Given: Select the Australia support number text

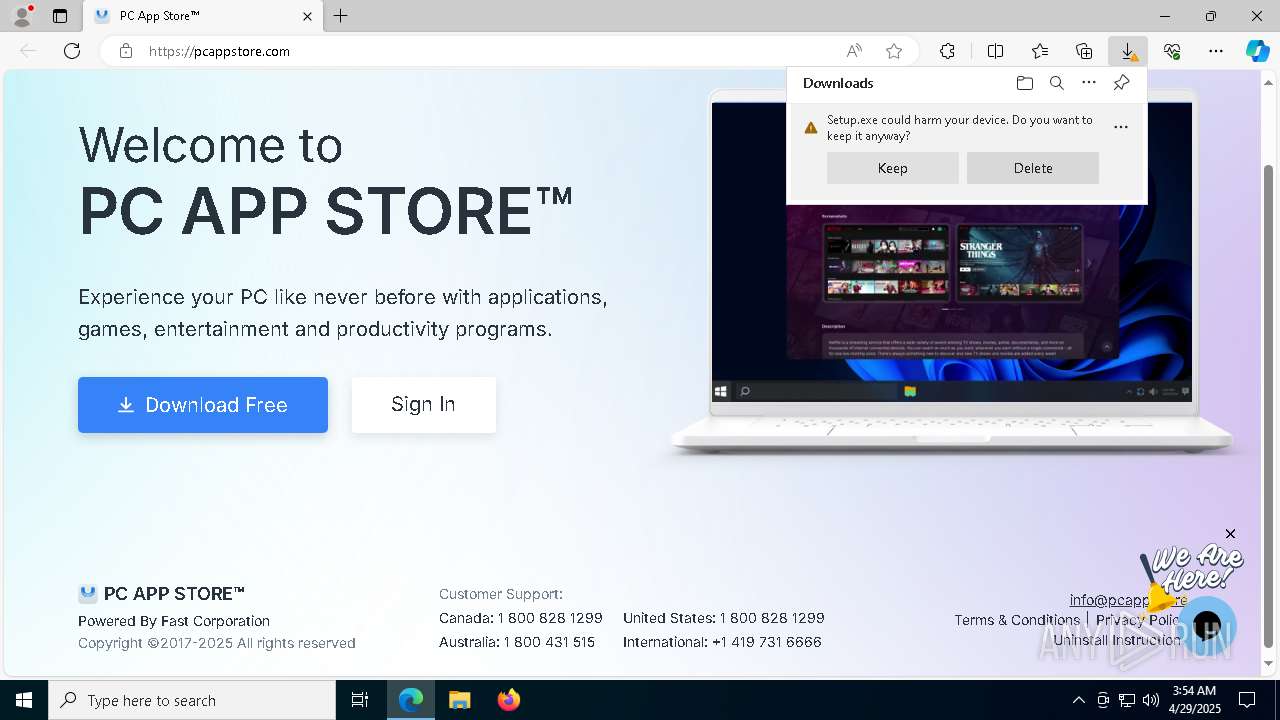Looking at the screenshot, I should [517, 642].
